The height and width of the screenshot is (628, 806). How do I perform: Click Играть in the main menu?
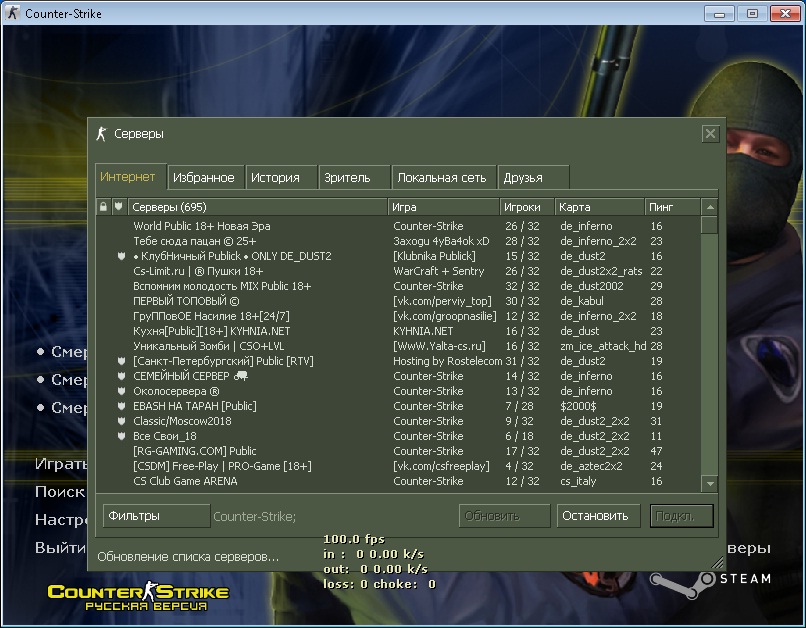pos(61,464)
